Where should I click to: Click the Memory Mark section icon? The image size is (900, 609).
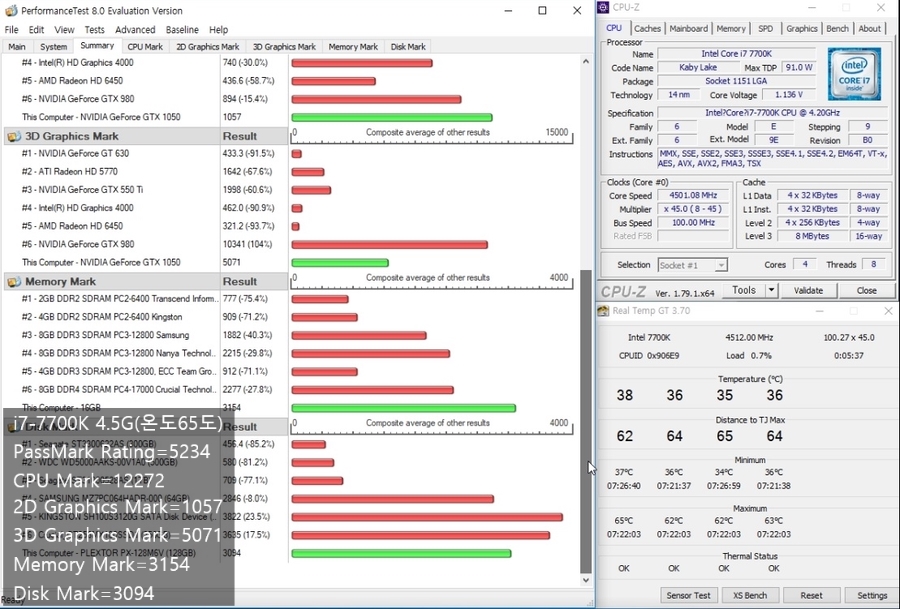pos(14,282)
